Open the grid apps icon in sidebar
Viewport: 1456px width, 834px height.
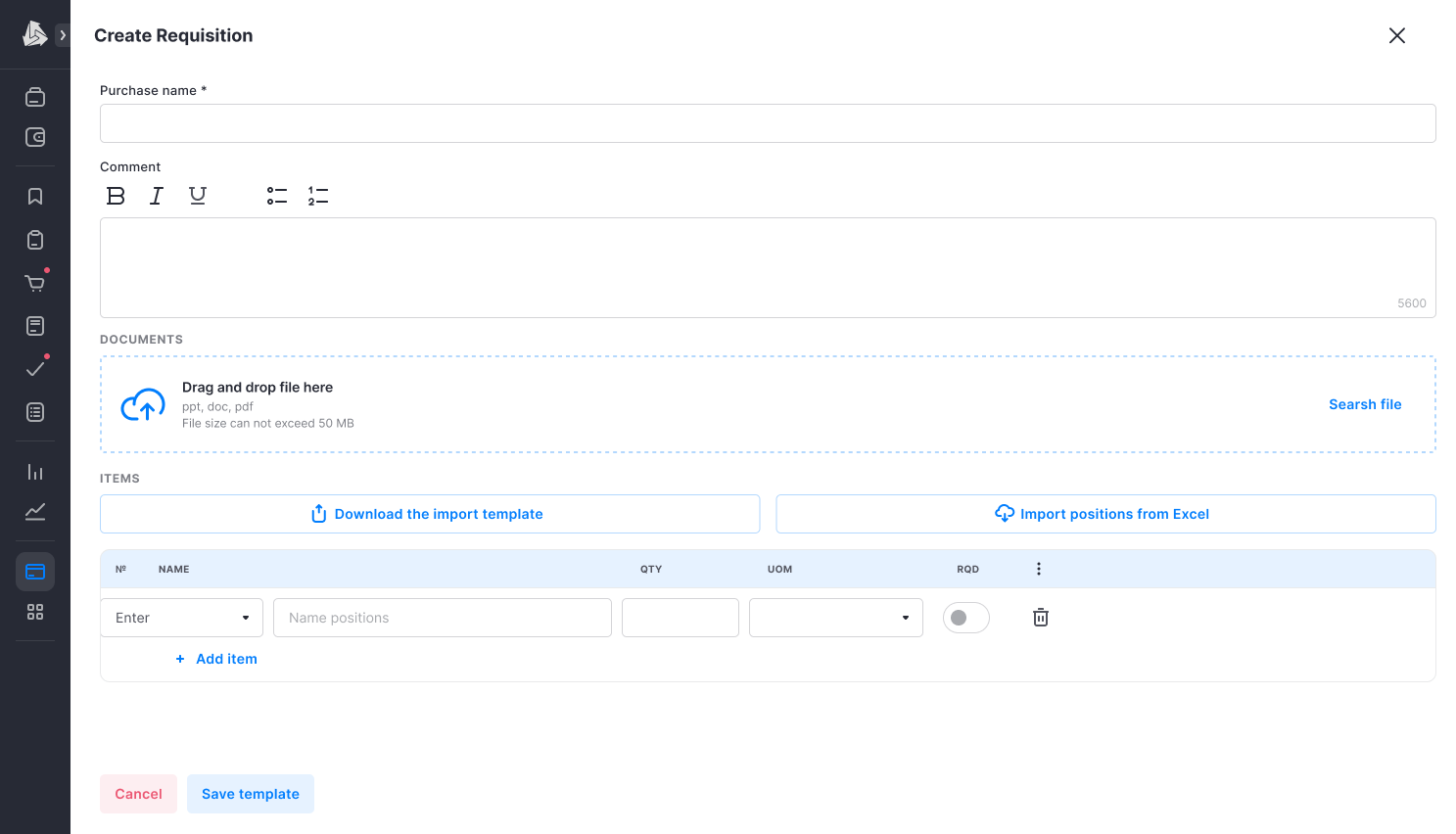tap(35, 612)
